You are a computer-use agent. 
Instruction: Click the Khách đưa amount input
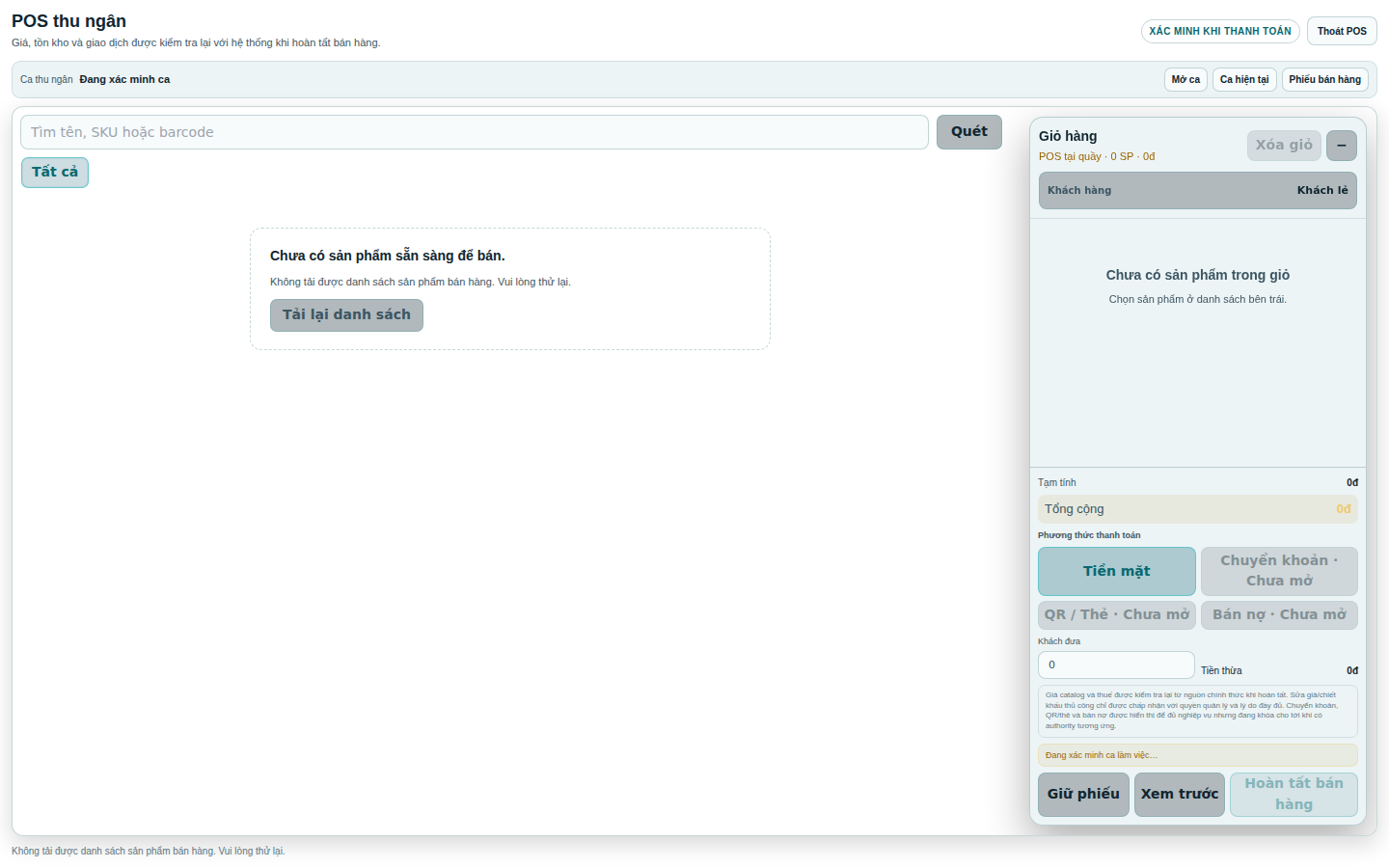pyautogui.click(x=1116, y=665)
